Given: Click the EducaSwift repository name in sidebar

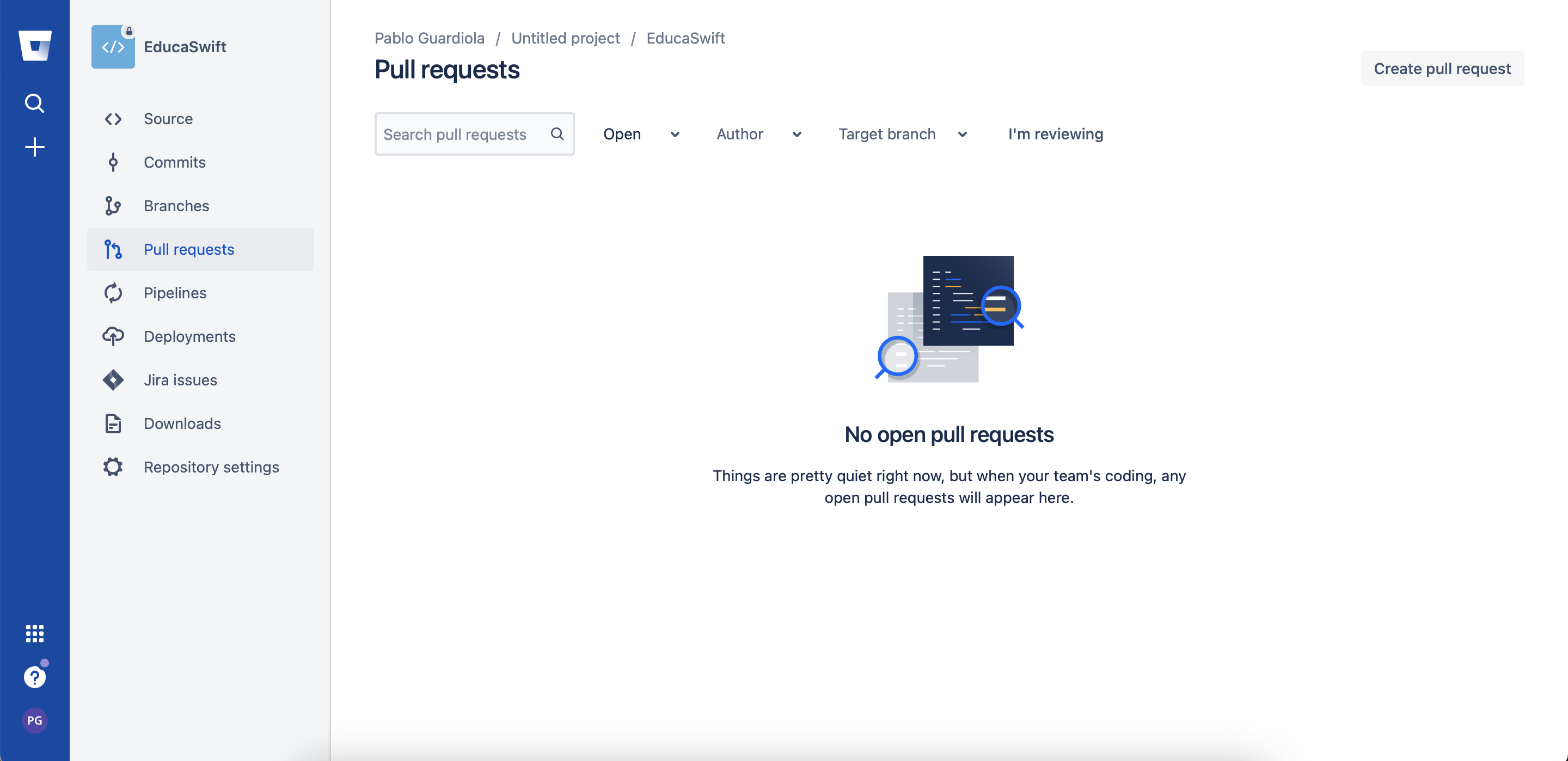Looking at the screenshot, I should (x=185, y=47).
